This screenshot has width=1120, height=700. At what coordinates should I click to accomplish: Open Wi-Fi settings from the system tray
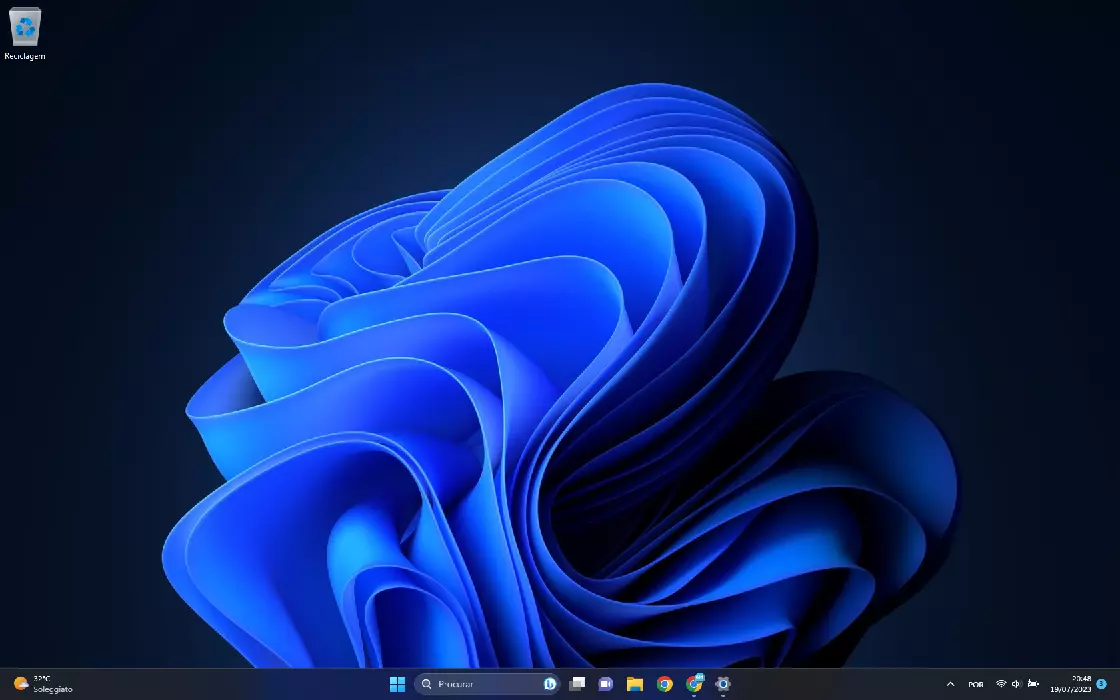click(x=1001, y=684)
